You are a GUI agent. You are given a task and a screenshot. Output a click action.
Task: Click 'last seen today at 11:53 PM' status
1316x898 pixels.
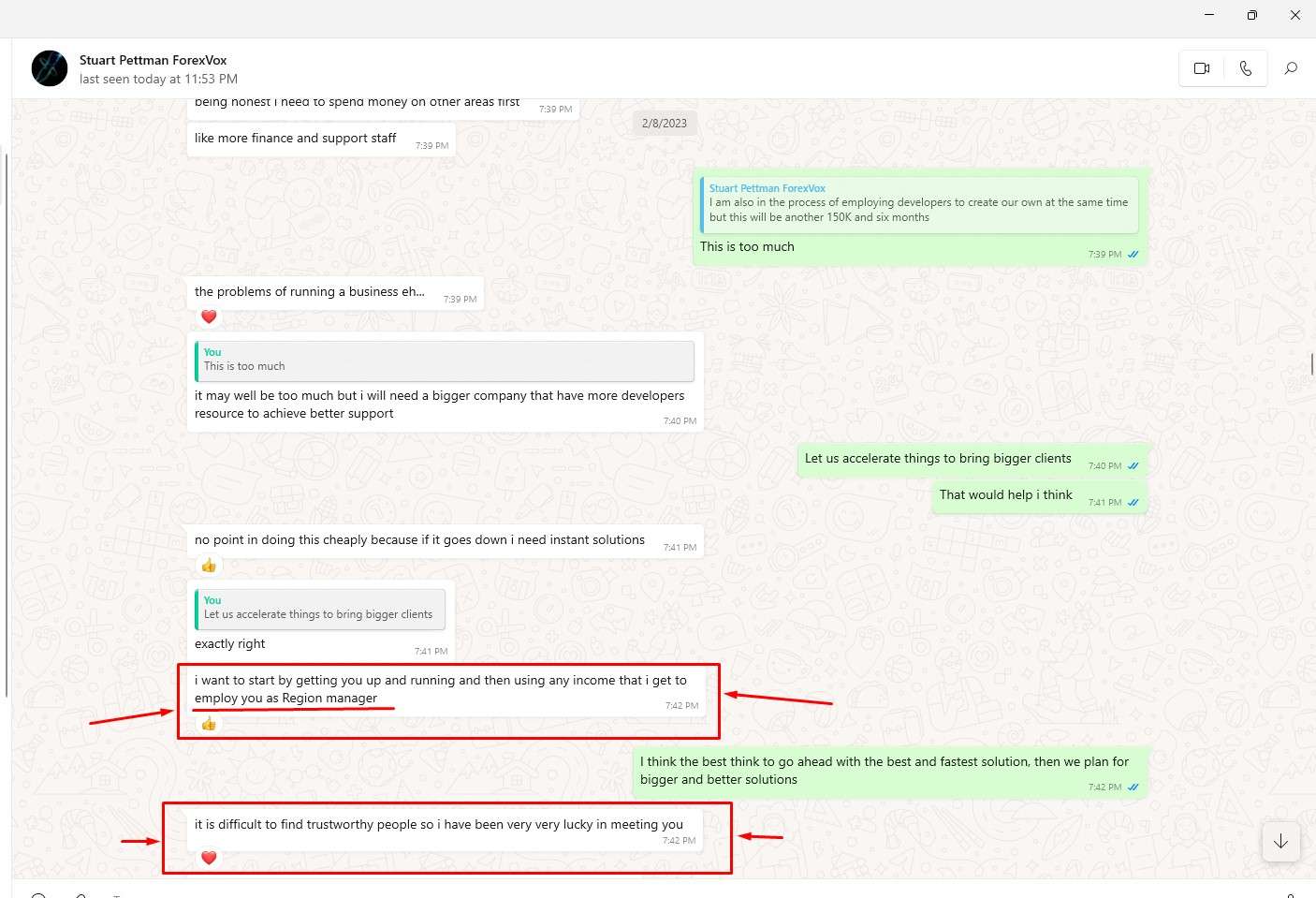pos(158,80)
